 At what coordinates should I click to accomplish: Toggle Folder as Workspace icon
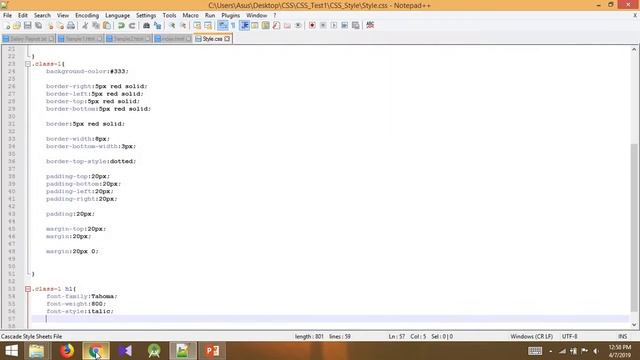(x=287, y=25)
